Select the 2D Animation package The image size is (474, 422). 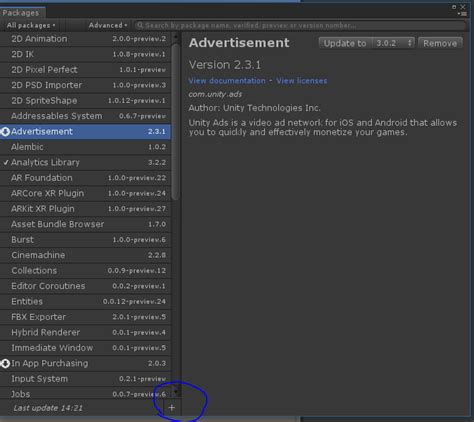85,39
